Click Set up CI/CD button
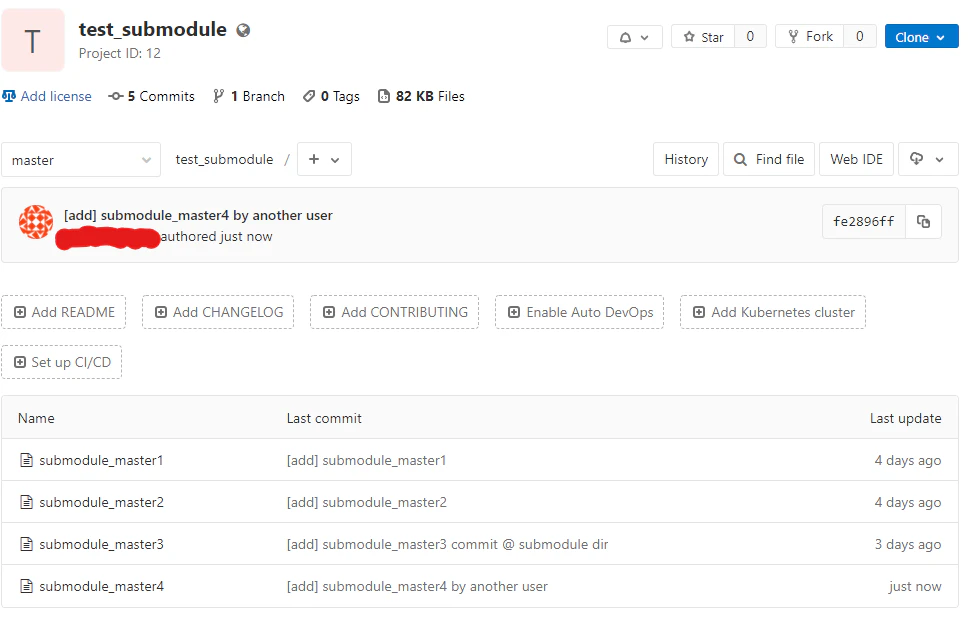The width and height of the screenshot is (972, 620). coord(62,362)
